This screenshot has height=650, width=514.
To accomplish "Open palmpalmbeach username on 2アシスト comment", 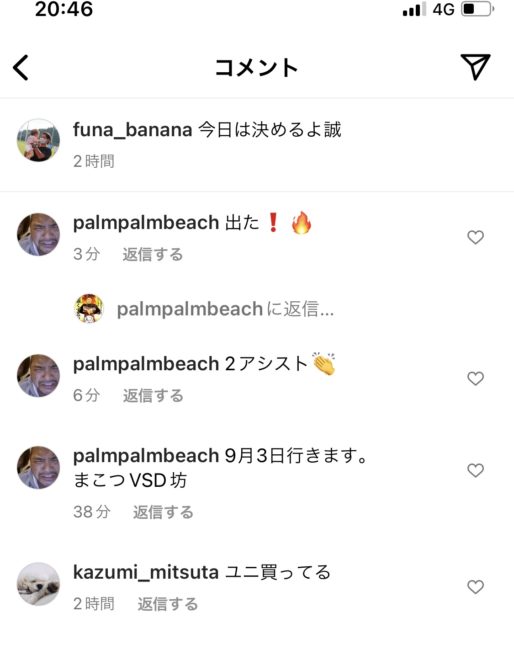I will [x=145, y=364].
